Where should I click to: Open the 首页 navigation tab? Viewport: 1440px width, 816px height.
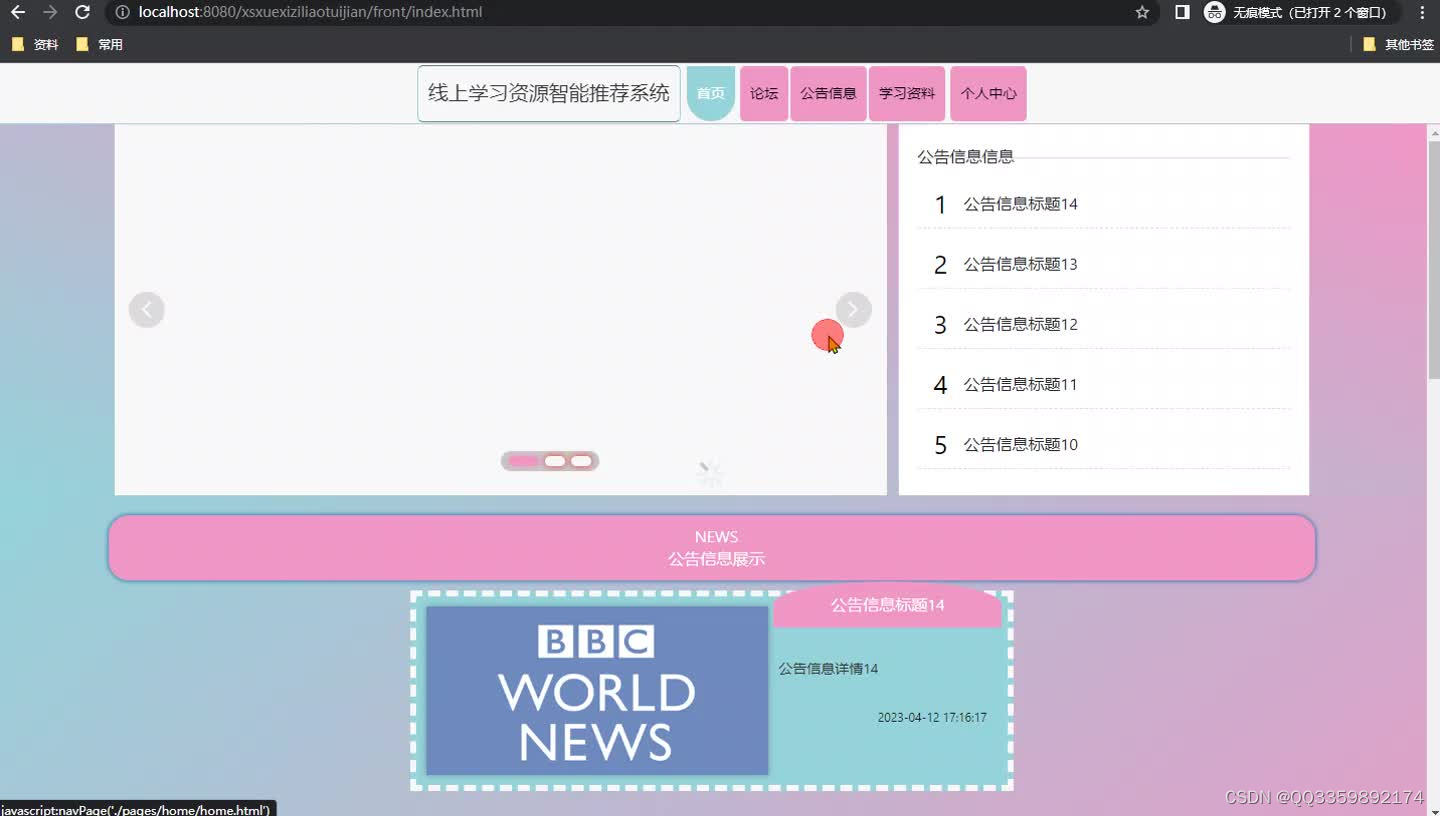[711, 93]
